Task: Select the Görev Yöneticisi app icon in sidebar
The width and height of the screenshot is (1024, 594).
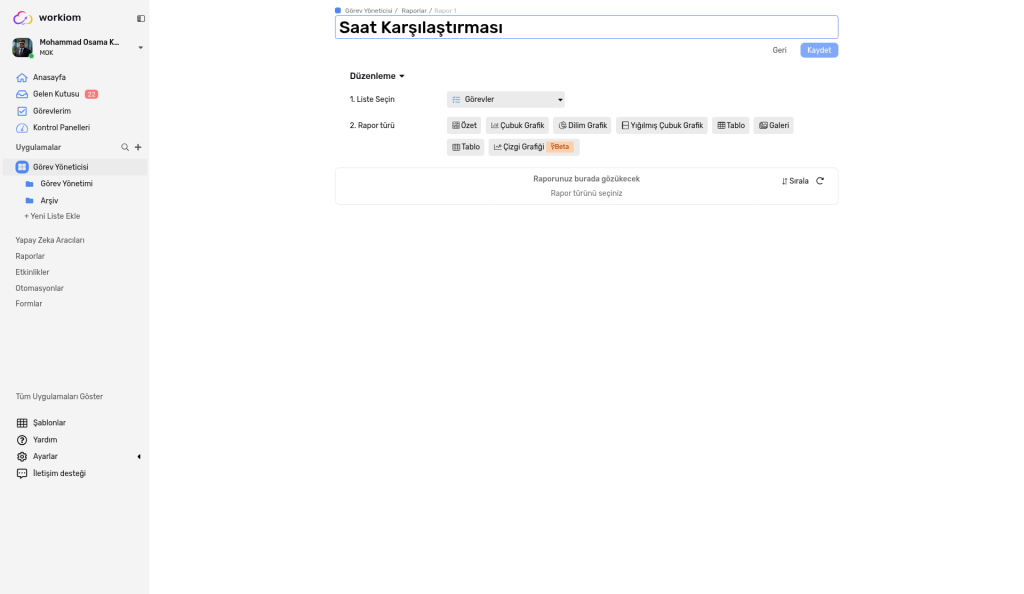Action: point(22,167)
